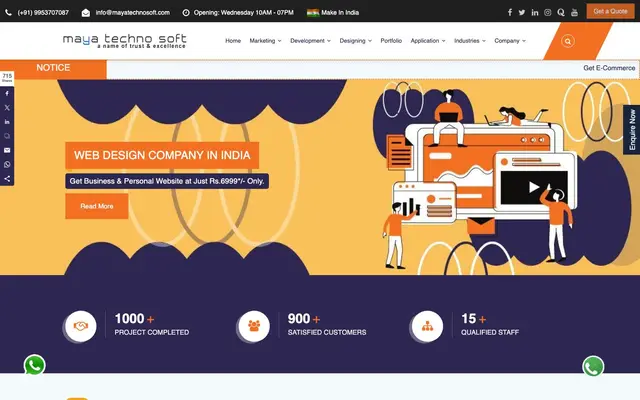Viewport: 640px width, 400px height.
Task: Open the Facebook page from header icons
Action: (510, 12)
